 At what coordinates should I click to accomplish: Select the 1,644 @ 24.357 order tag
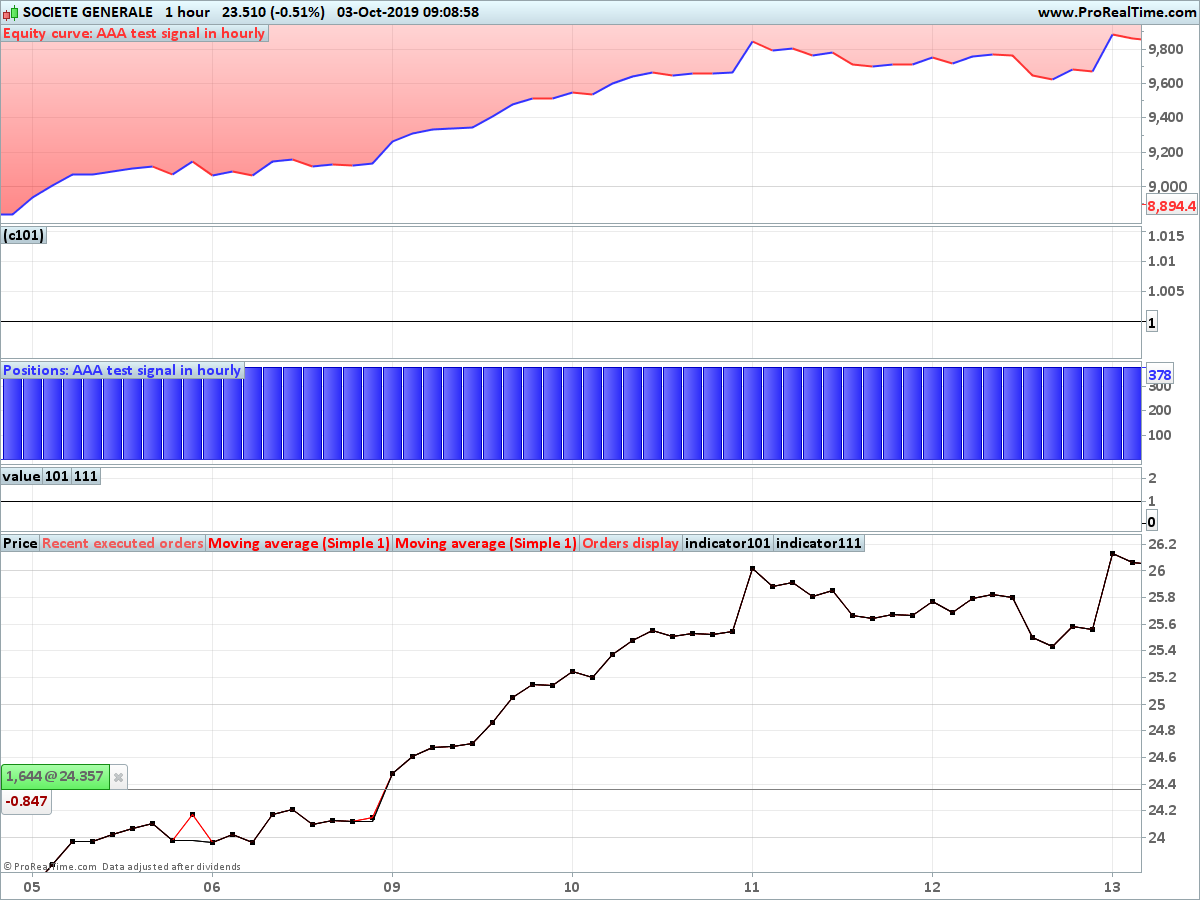(x=55, y=777)
